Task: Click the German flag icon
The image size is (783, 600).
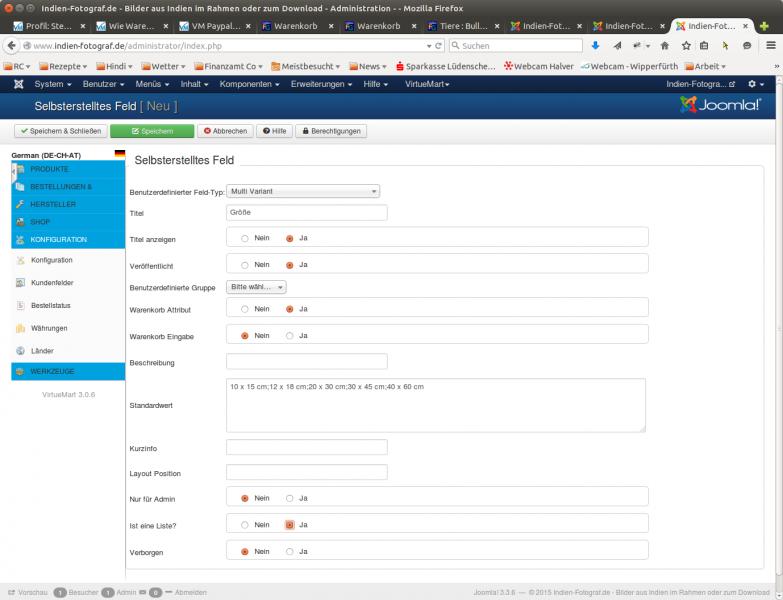Action: [x=120, y=155]
